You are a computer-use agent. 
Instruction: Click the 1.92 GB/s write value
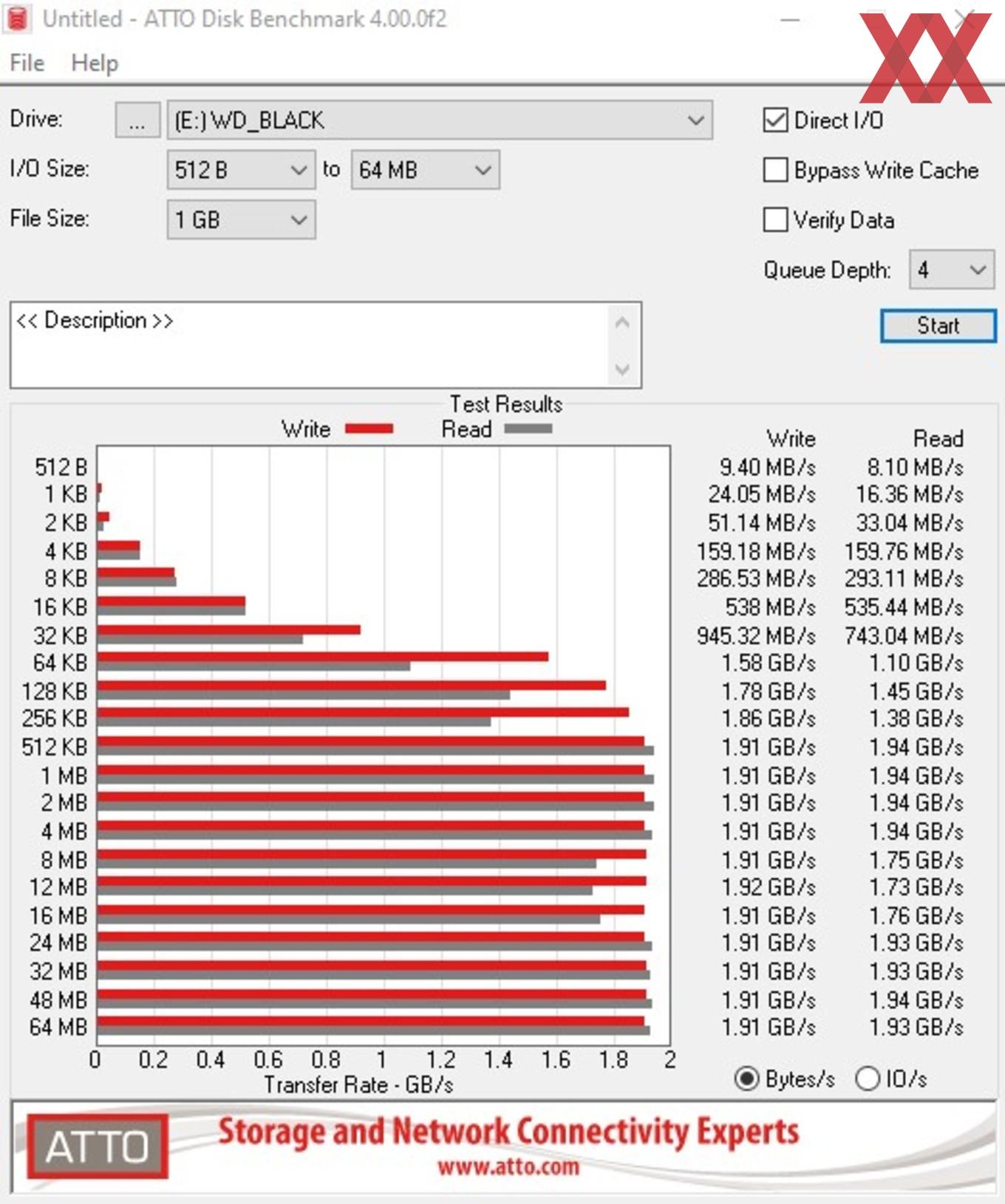tap(769, 887)
